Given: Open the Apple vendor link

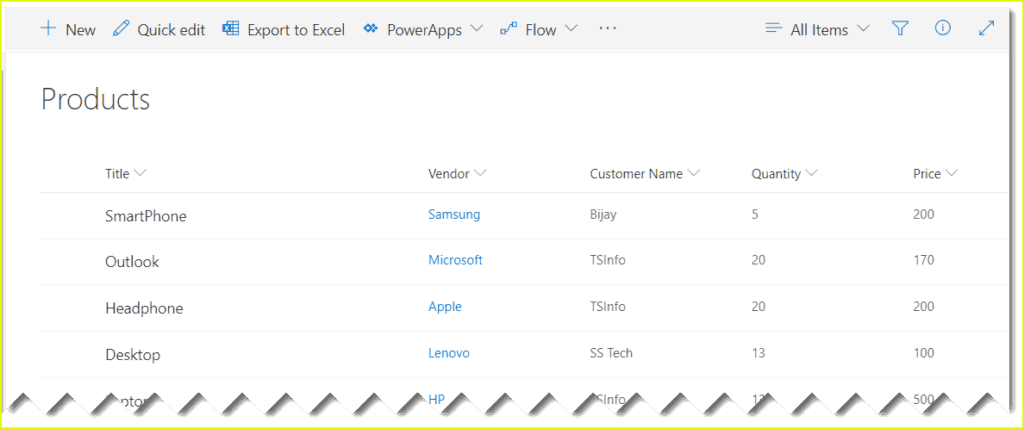Looking at the screenshot, I should 445,307.
